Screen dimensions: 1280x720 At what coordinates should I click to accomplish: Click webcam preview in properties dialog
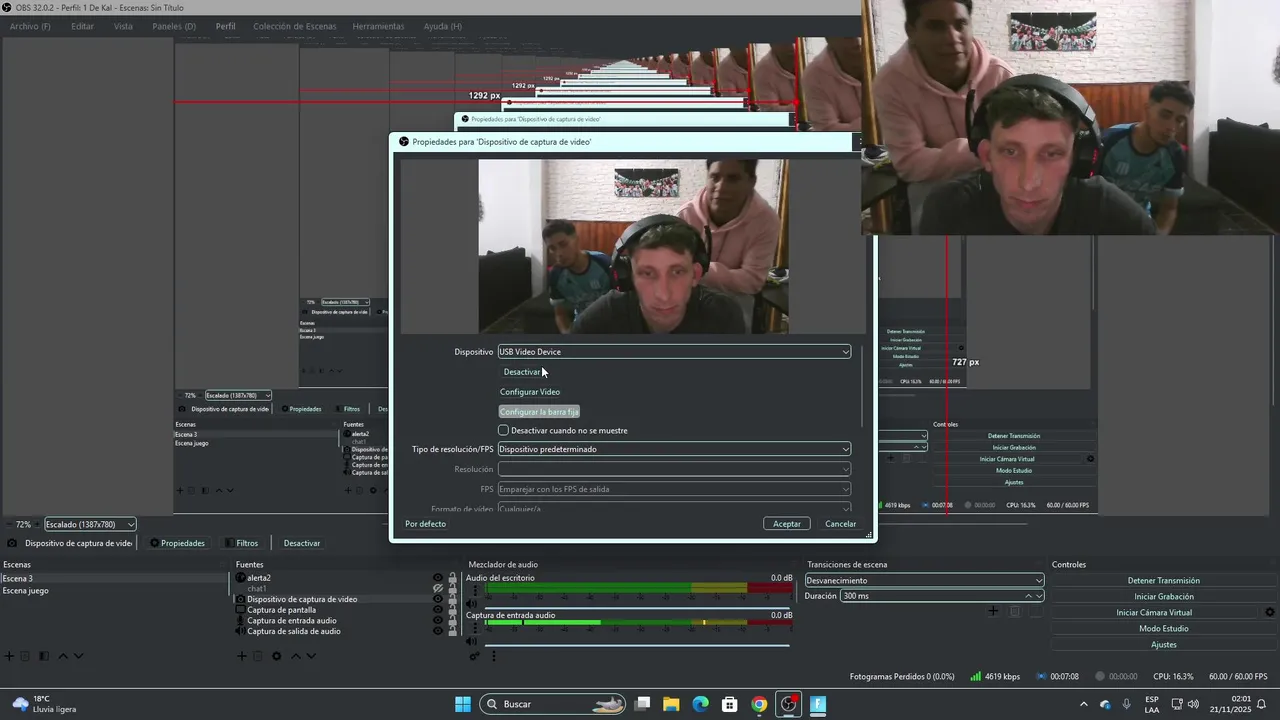tap(633, 246)
